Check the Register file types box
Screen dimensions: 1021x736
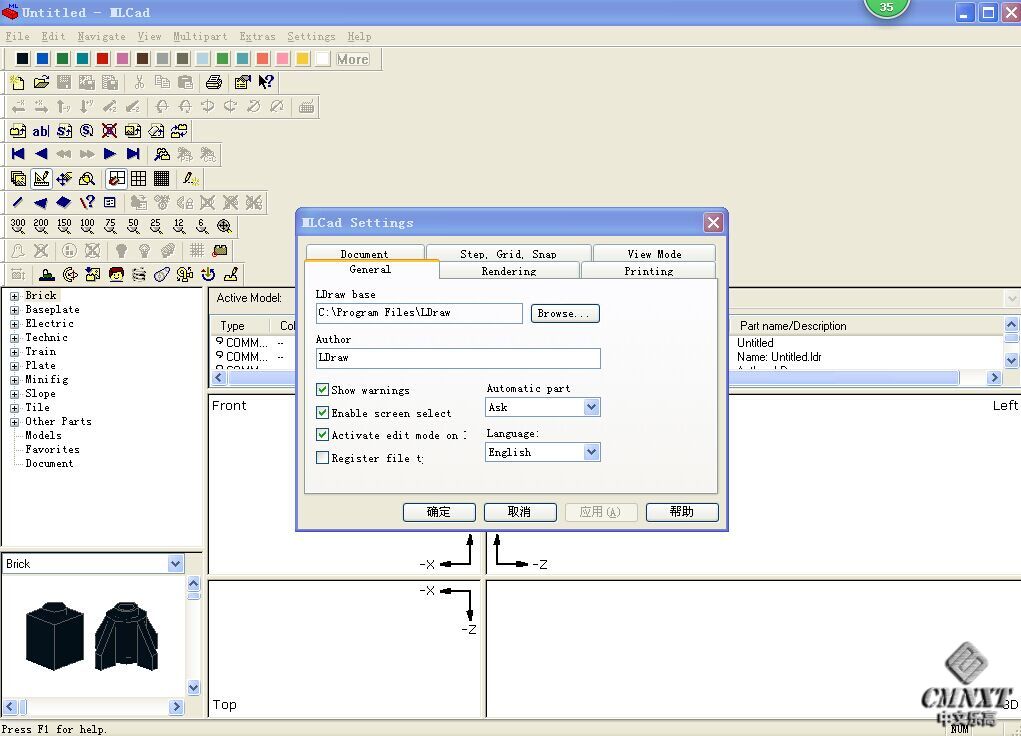point(322,458)
